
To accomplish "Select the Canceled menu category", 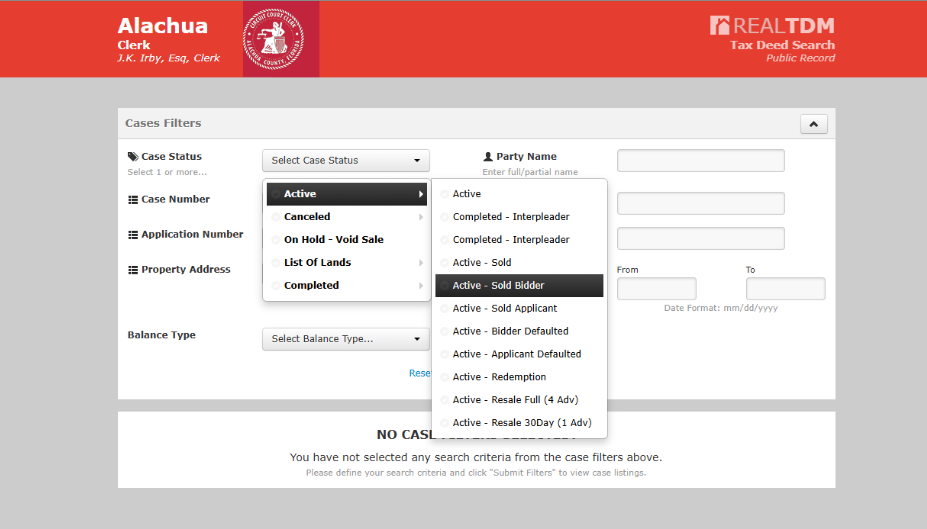I will [x=346, y=217].
